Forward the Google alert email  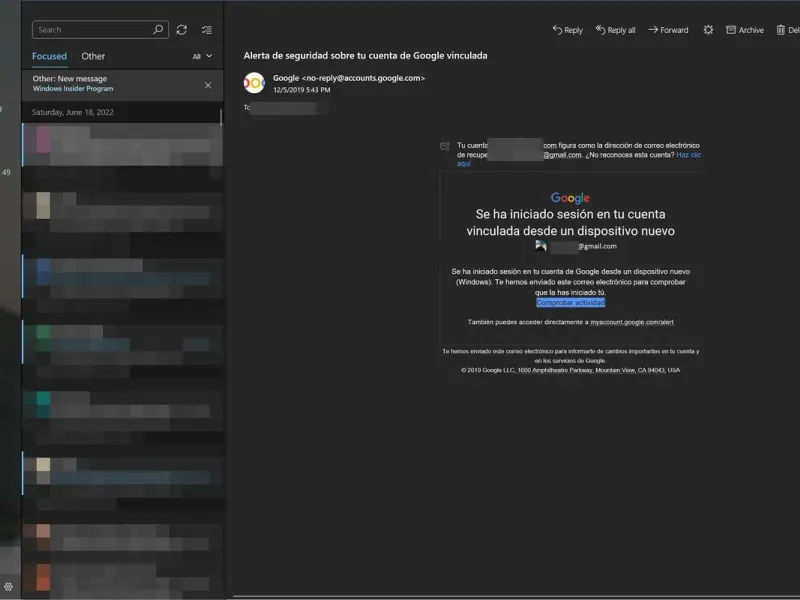(668, 30)
